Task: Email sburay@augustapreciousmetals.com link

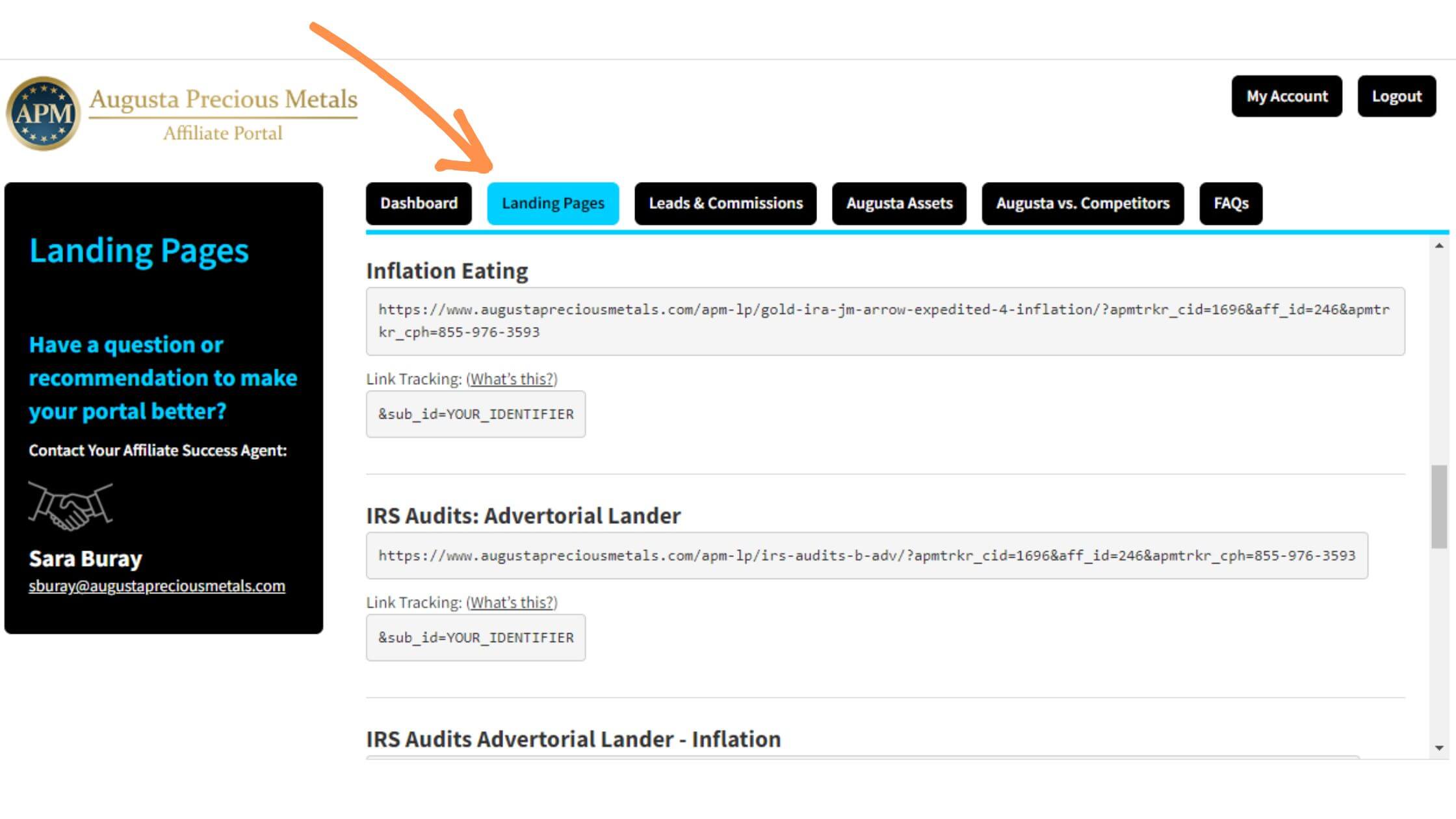Action: tap(157, 586)
